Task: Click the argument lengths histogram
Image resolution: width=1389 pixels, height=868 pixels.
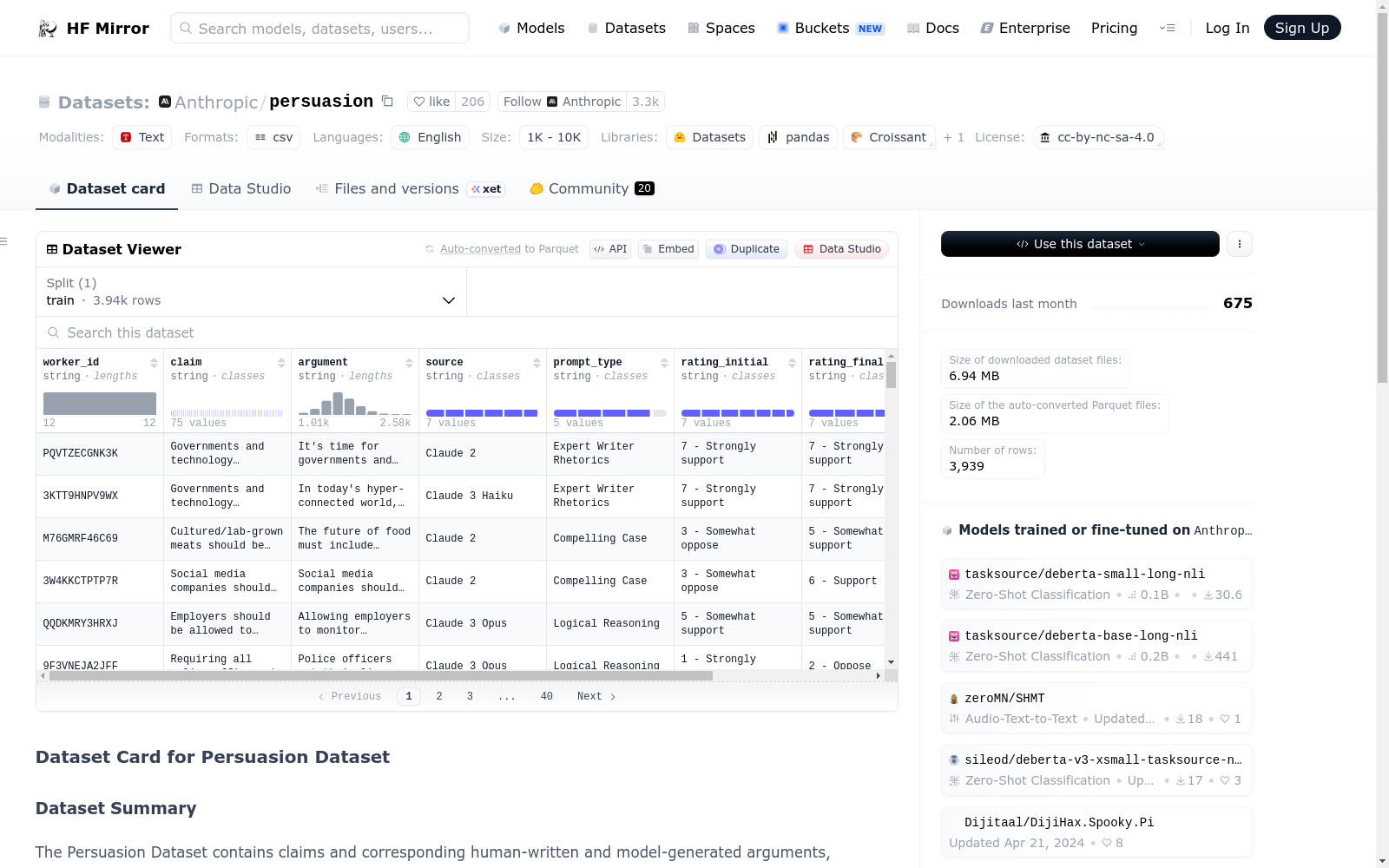Action: coord(354,404)
